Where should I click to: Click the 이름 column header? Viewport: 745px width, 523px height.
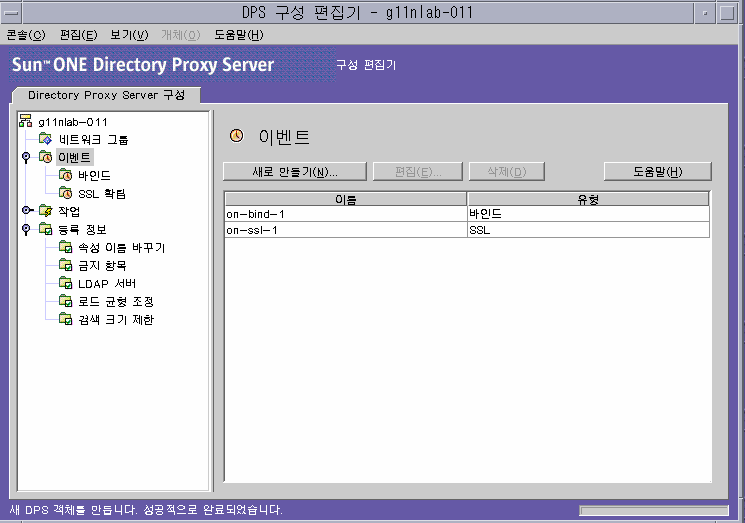point(345,199)
